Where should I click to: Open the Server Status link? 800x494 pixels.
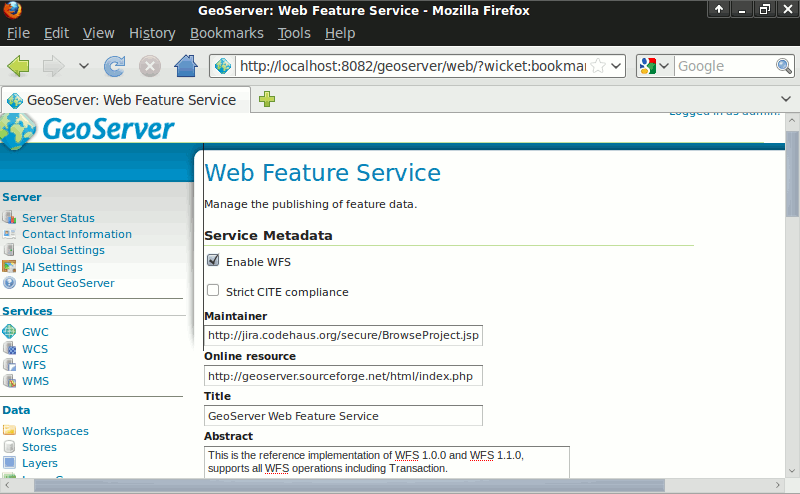pos(58,218)
